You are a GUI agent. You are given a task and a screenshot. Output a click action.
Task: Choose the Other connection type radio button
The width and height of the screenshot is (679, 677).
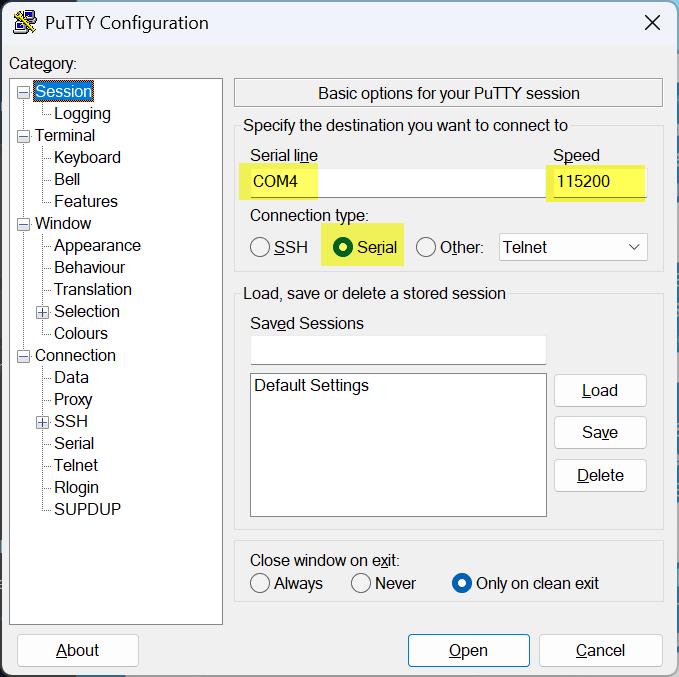[x=426, y=247]
